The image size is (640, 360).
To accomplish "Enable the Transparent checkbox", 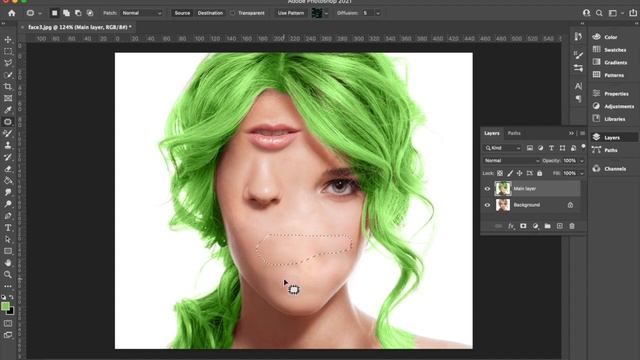I will [x=232, y=13].
